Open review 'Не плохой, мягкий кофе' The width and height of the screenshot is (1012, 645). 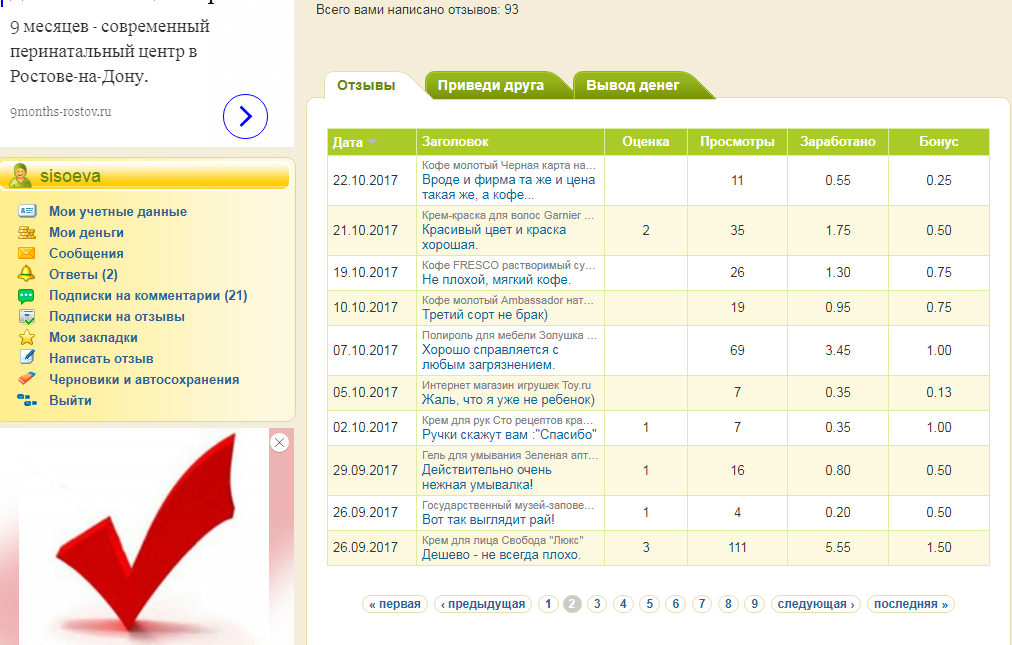pyautogui.click(x=496, y=280)
